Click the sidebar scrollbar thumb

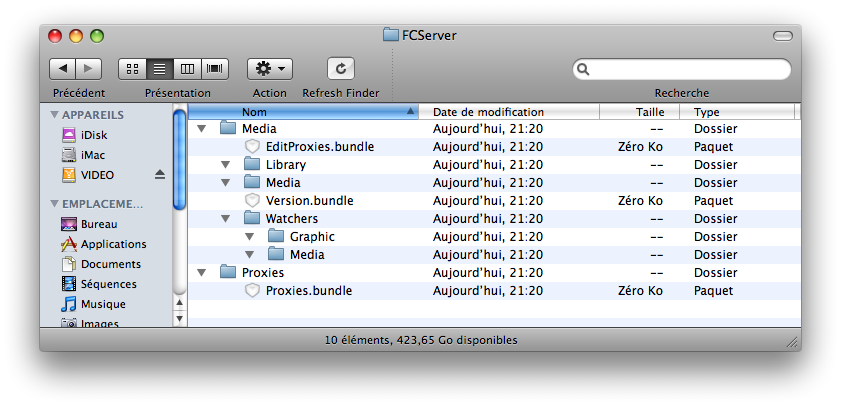point(180,160)
